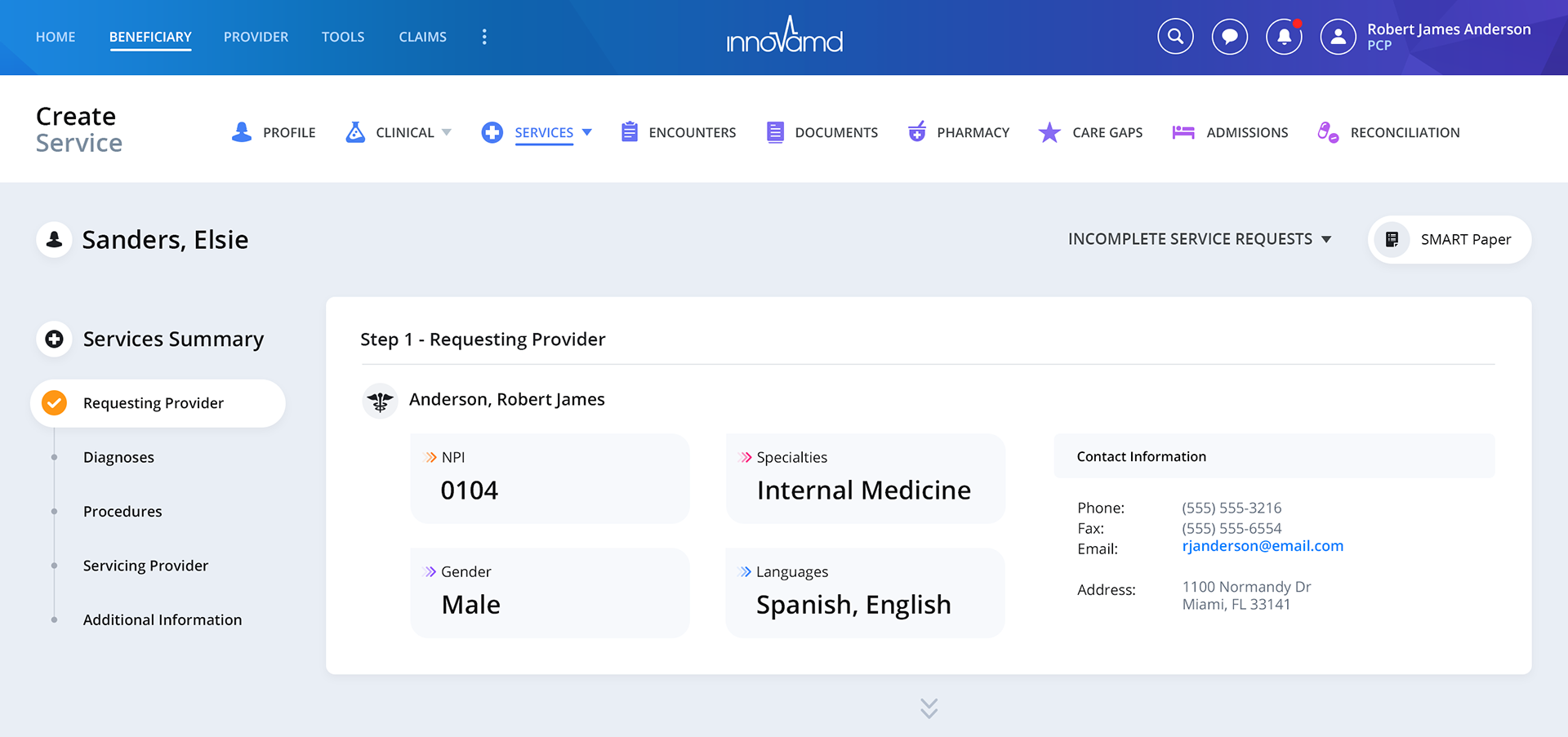Click the SMART Paper button

click(1450, 239)
